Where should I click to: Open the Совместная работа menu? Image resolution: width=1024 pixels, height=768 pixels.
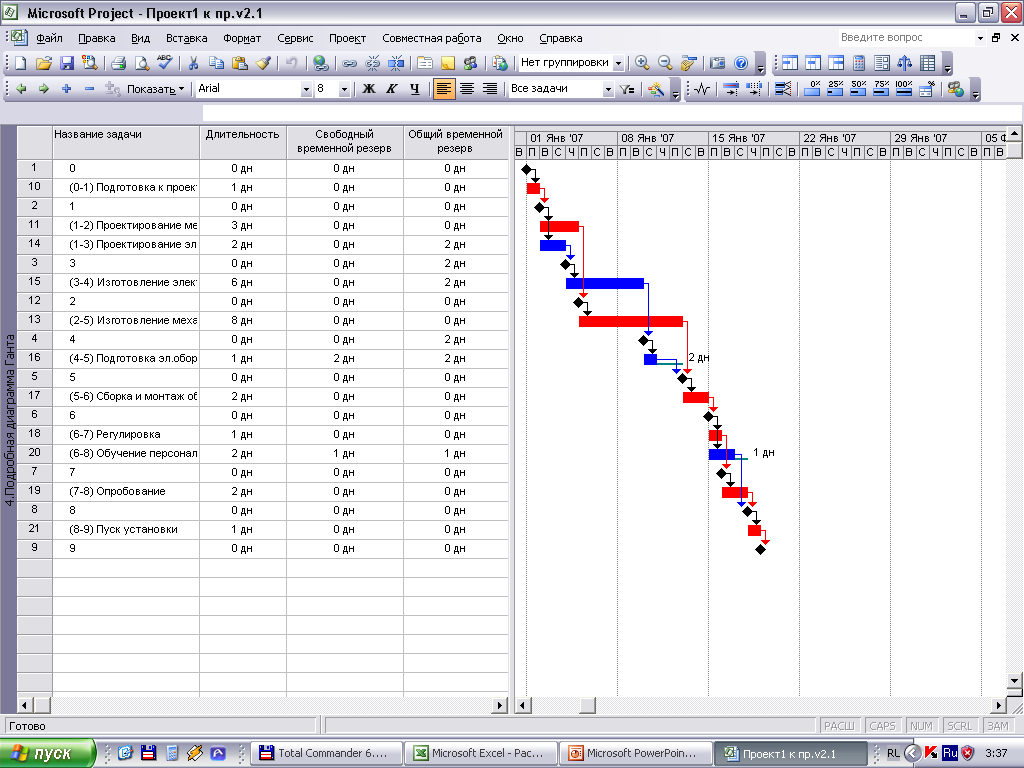(432, 38)
